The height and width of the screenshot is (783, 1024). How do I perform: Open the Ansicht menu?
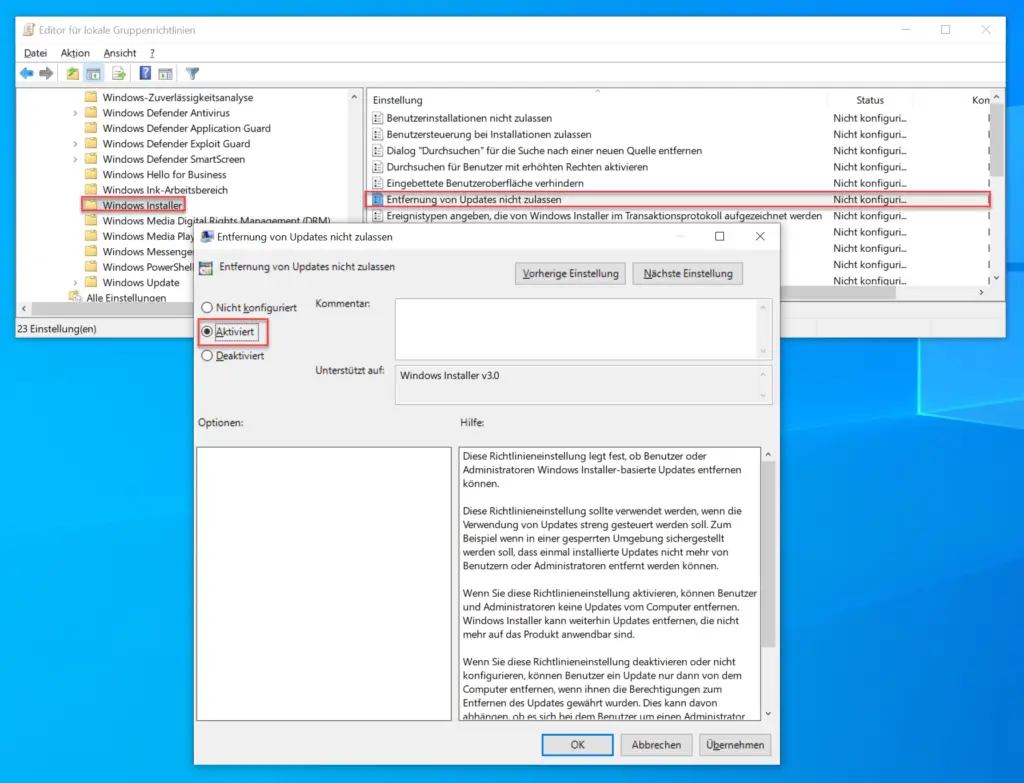120,53
